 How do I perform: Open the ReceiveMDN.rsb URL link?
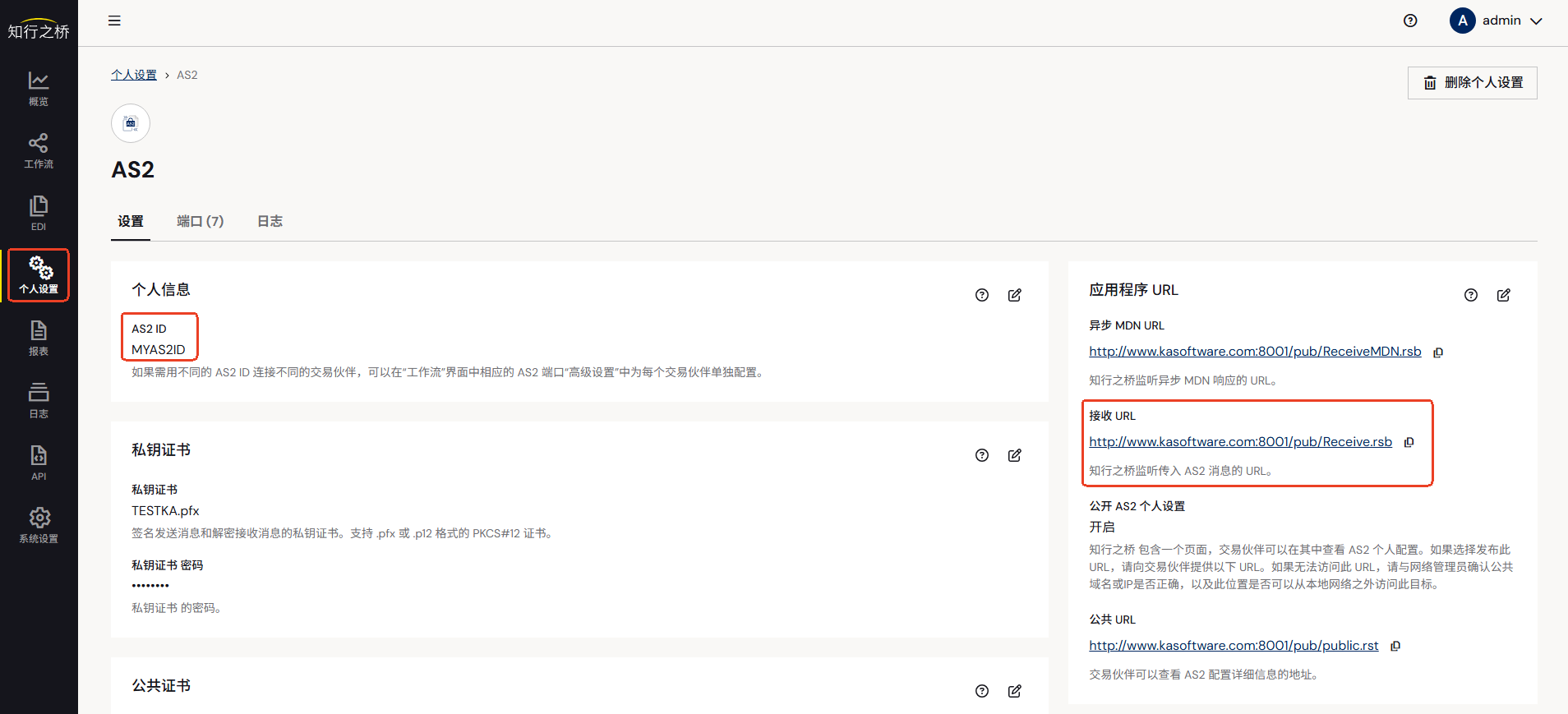coord(1255,352)
